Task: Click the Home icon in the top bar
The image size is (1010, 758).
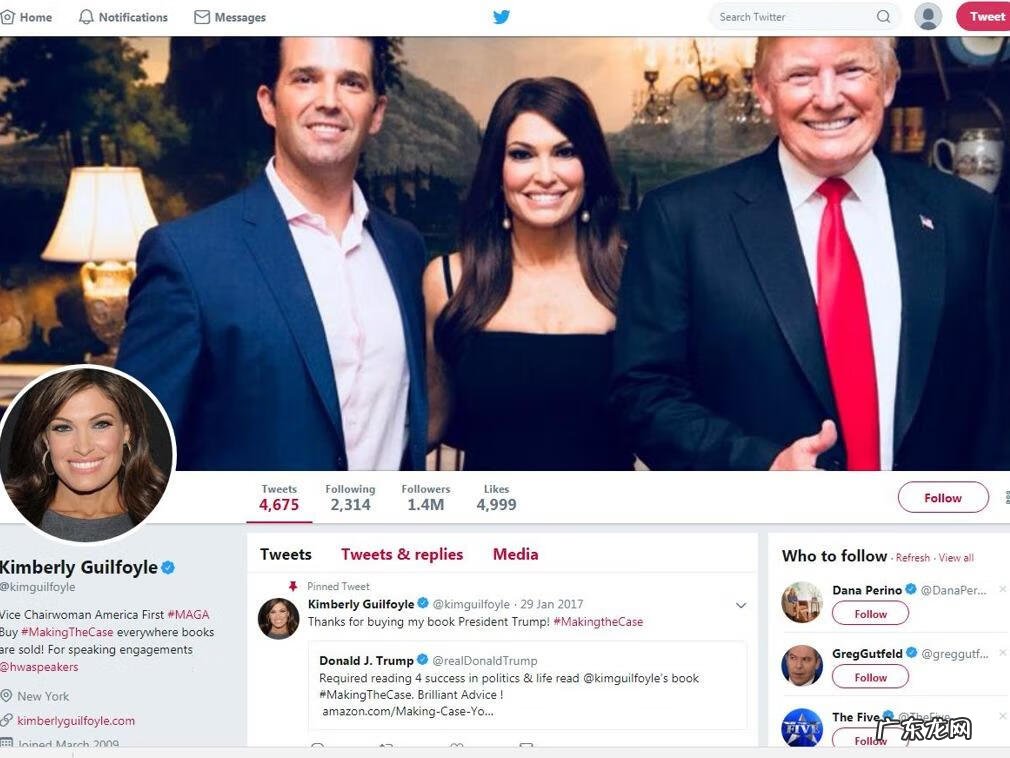Action: tap(8, 17)
